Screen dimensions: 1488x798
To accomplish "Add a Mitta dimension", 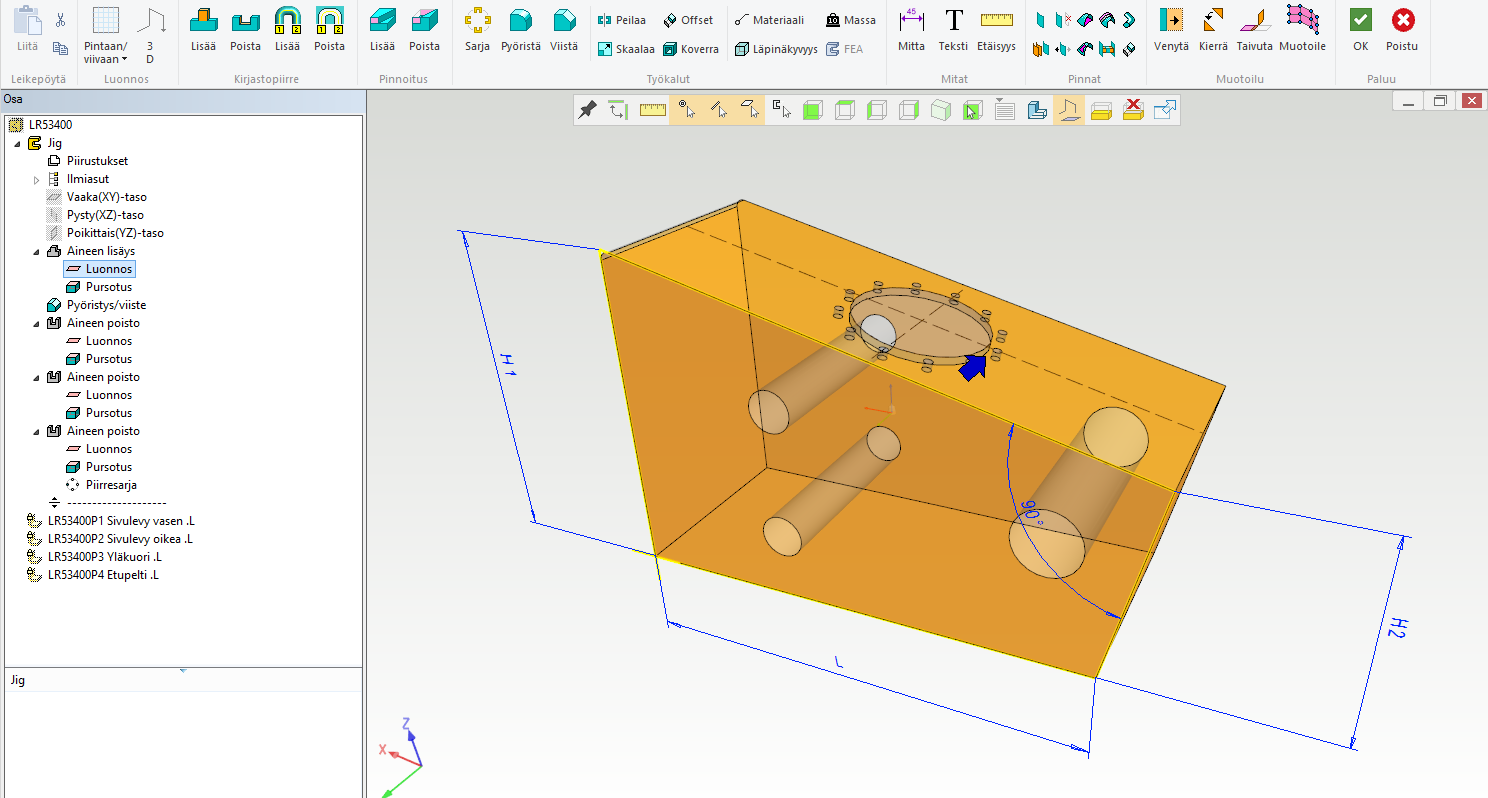I will click(911, 29).
